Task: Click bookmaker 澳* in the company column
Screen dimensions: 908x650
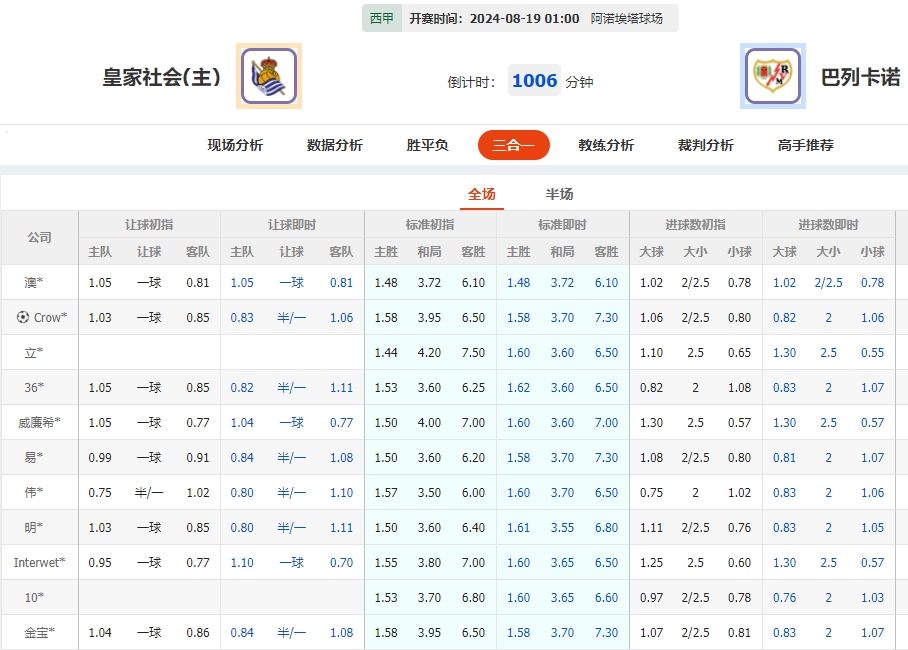Action: pos(33,282)
